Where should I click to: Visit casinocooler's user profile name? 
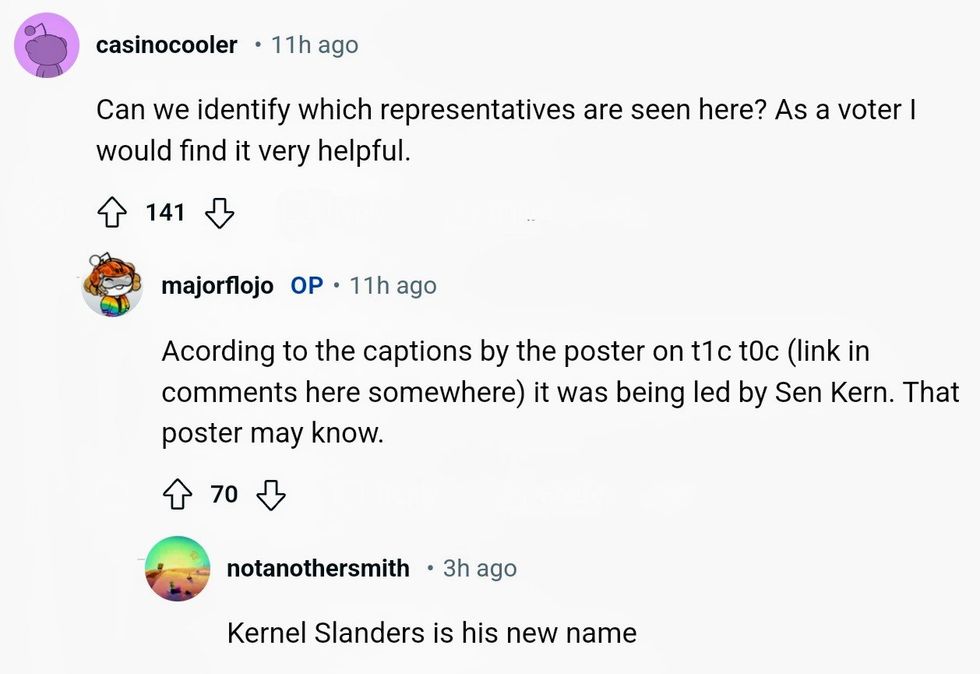(167, 45)
